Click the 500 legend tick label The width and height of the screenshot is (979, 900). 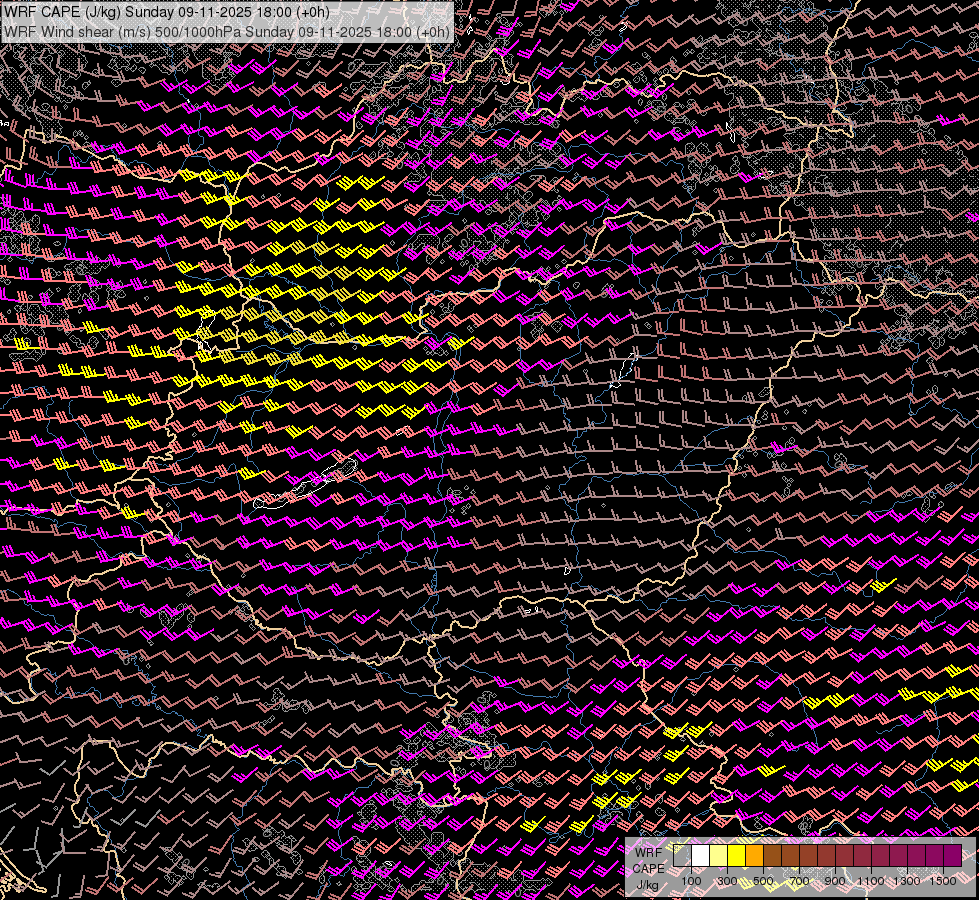point(763,881)
